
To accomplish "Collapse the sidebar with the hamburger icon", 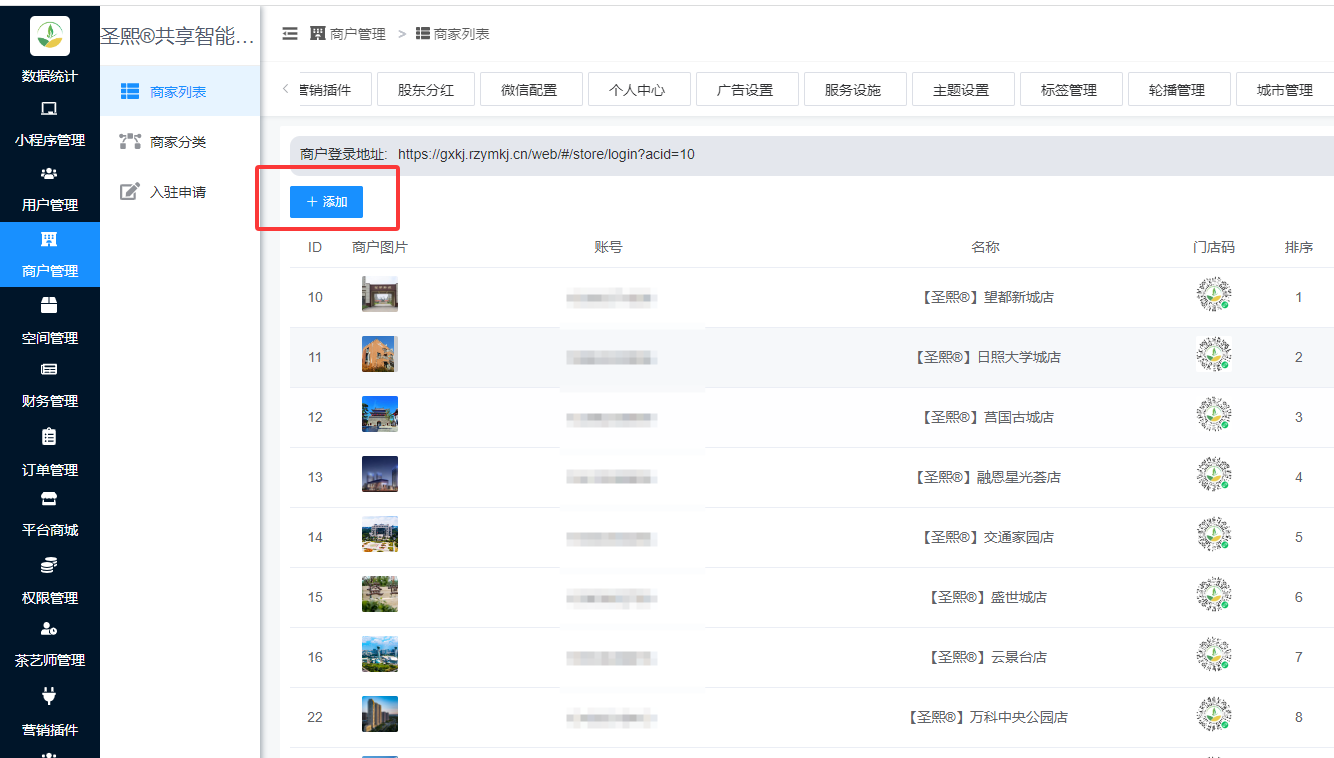I will [290, 33].
